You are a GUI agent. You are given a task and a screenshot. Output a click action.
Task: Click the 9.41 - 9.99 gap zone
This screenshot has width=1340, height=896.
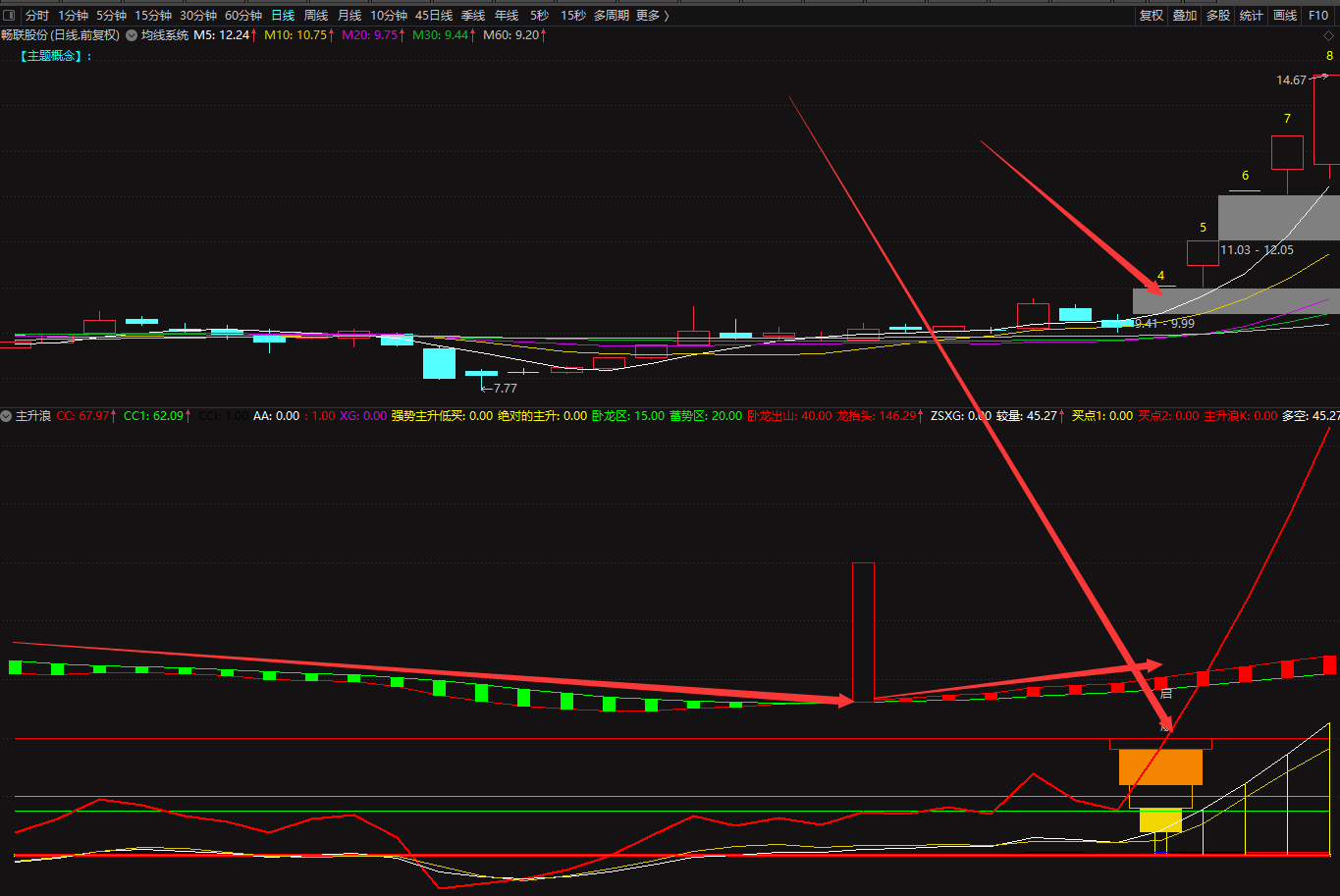click(x=1236, y=301)
